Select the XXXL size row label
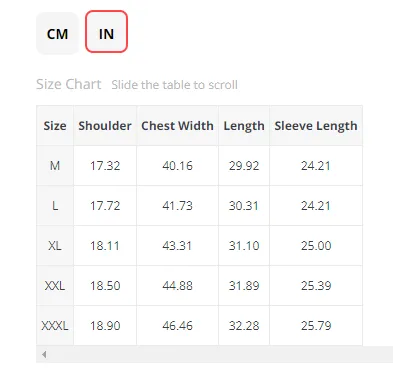The width and height of the screenshot is (393, 382). coord(55,326)
